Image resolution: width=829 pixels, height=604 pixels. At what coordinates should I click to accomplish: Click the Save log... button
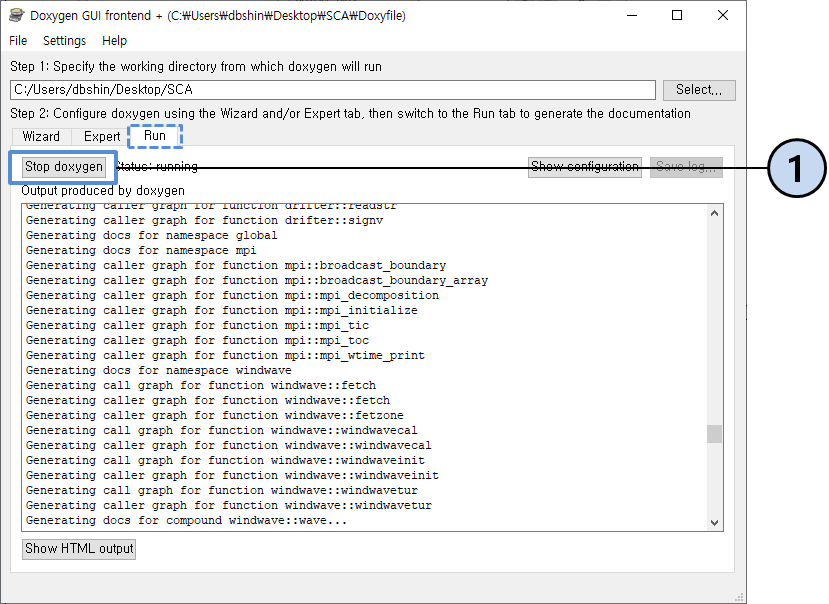(x=686, y=167)
